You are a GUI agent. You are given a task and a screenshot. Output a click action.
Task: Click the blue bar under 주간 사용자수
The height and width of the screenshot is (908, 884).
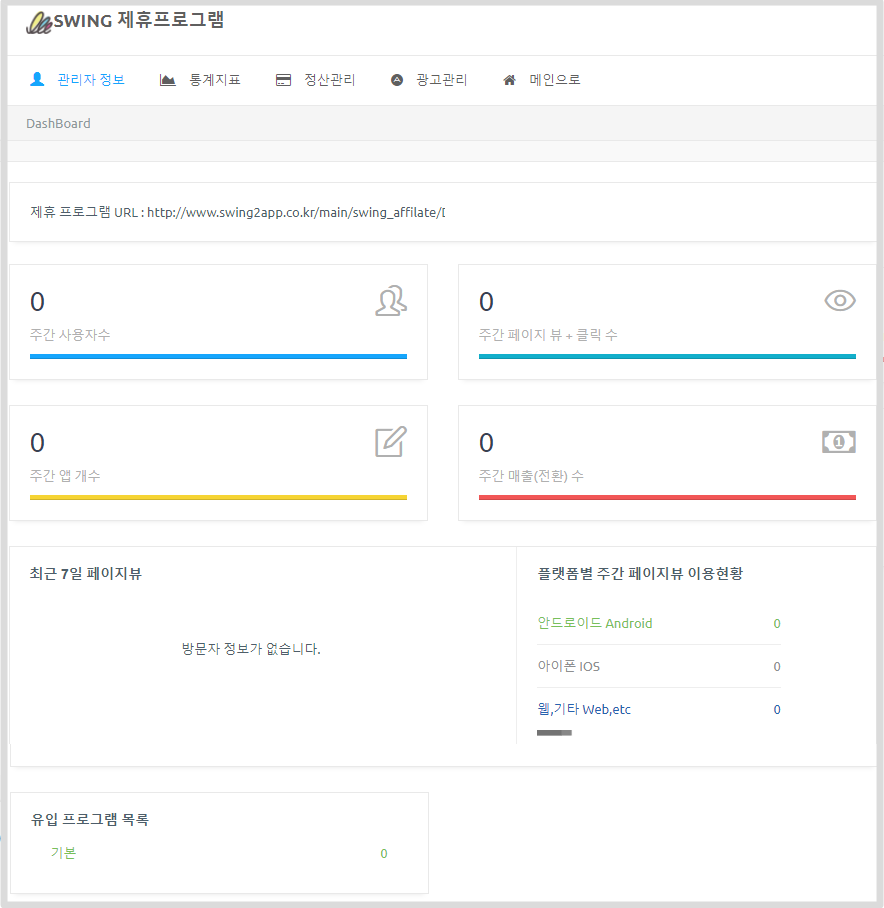tap(218, 356)
